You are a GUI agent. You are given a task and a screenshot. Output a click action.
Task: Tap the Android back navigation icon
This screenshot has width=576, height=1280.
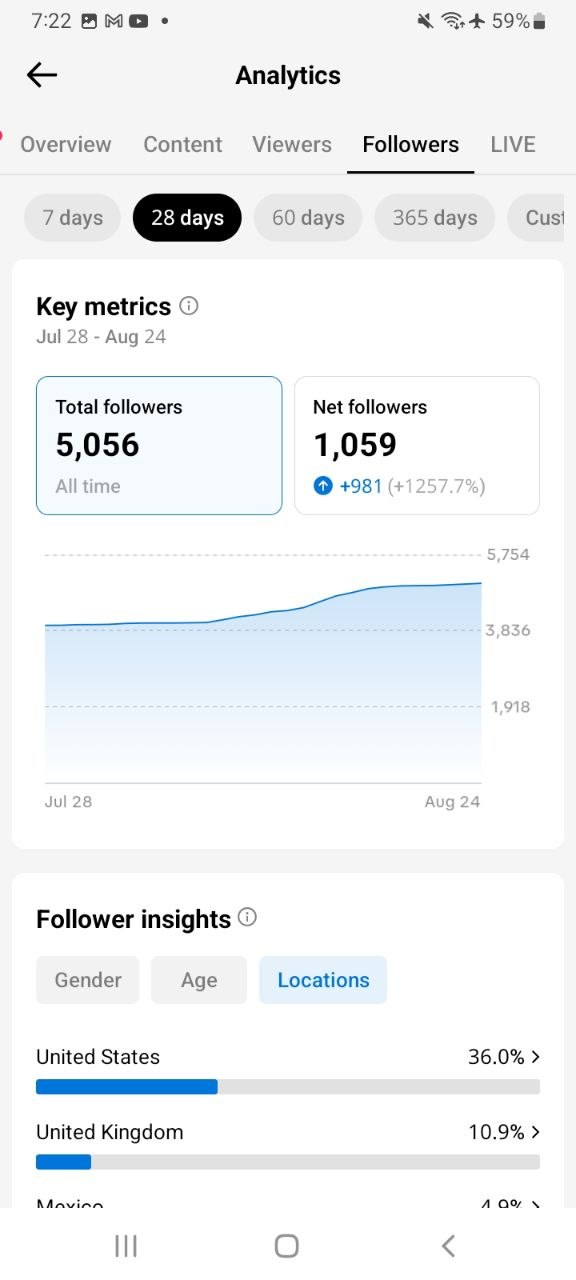click(448, 1245)
